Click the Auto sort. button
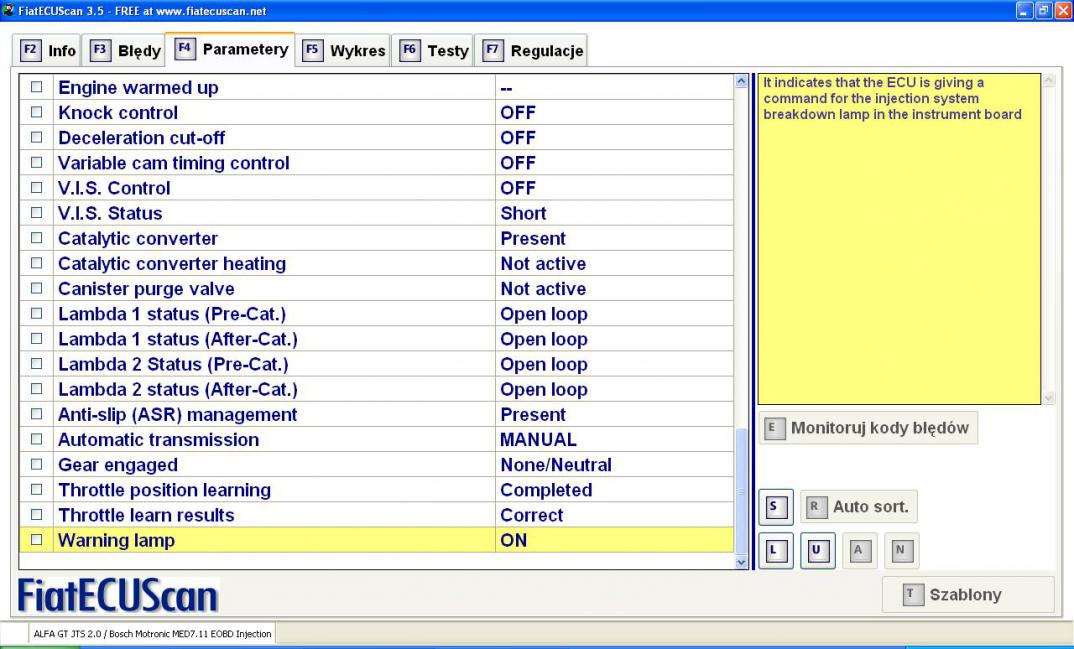 tap(858, 507)
